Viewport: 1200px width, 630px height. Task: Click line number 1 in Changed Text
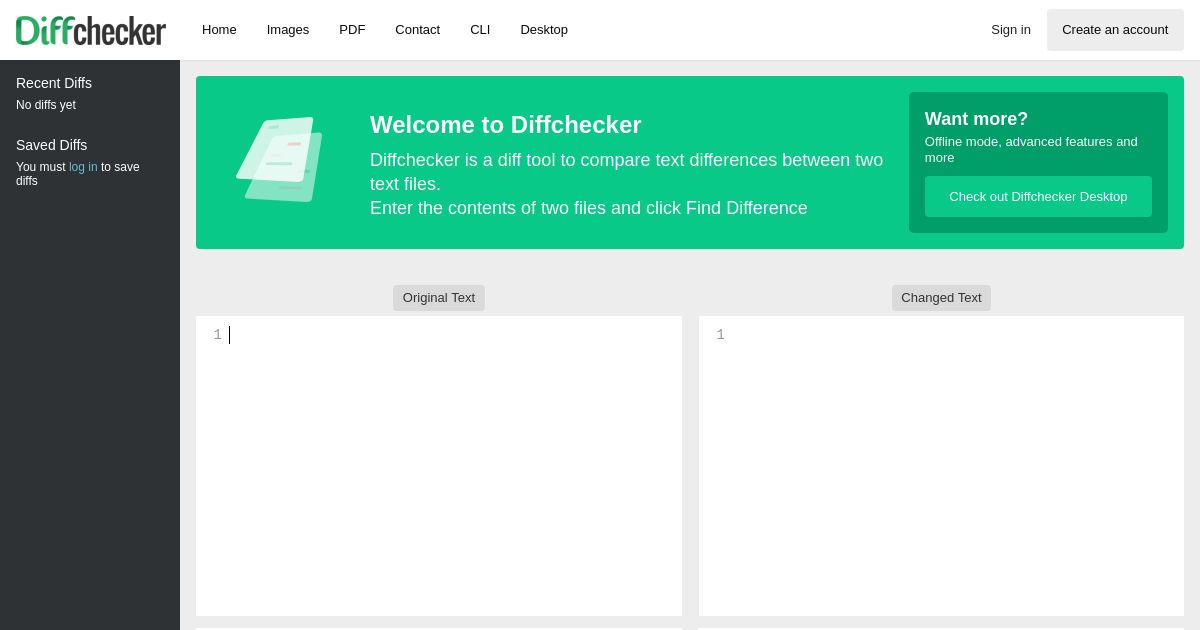720,335
